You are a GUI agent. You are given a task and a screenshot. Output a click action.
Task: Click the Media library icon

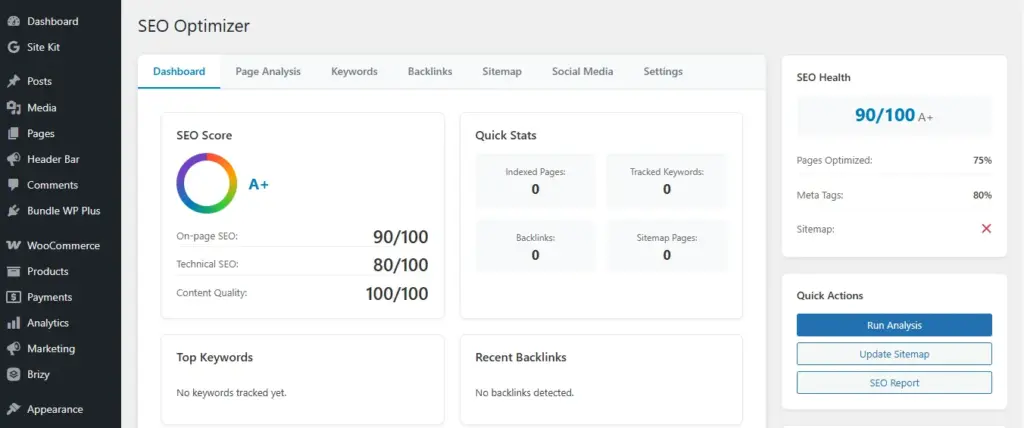(13, 108)
